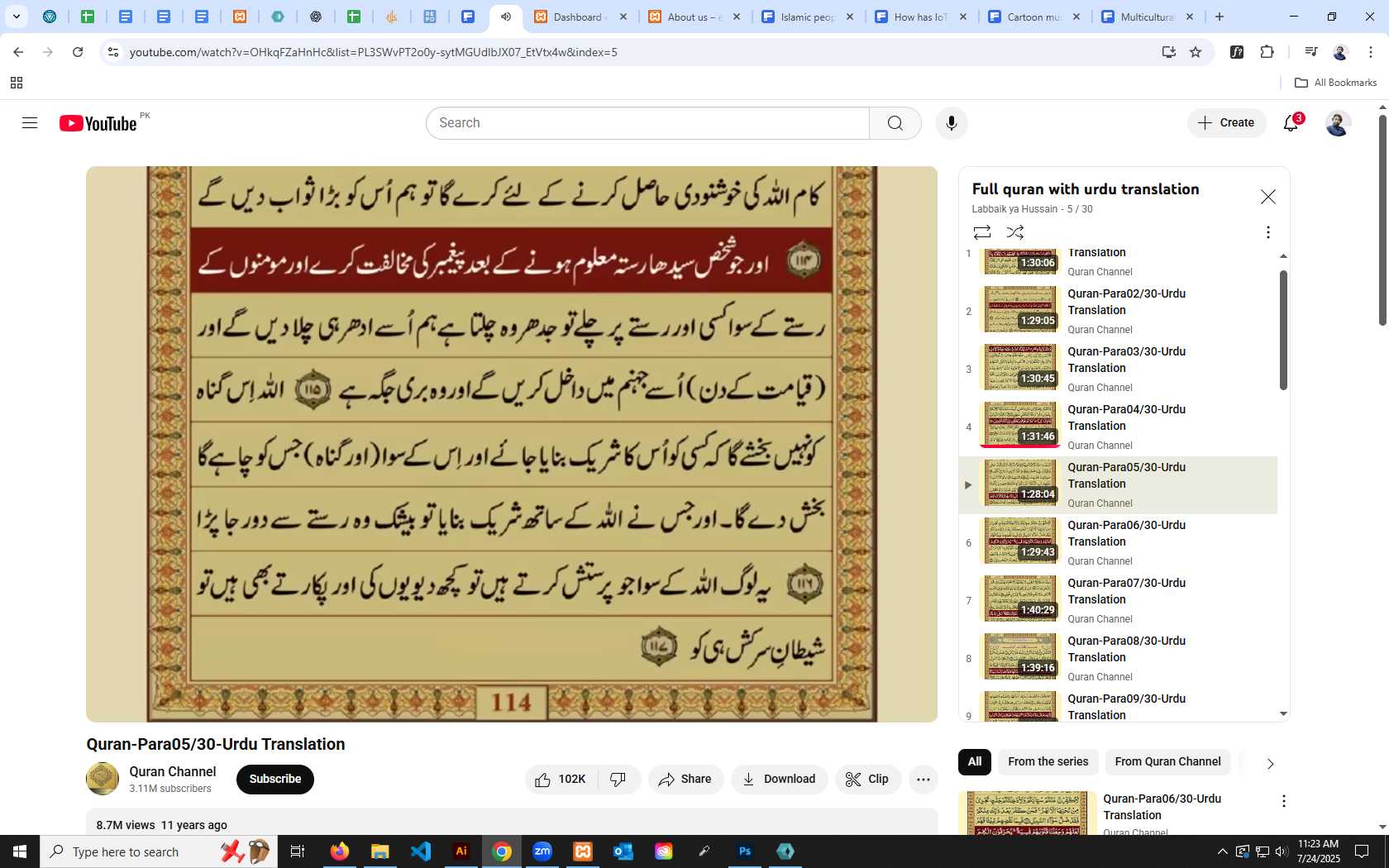Open Visual Studio Code from the taskbar
The image size is (1389, 868).
pyautogui.click(x=421, y=851)
